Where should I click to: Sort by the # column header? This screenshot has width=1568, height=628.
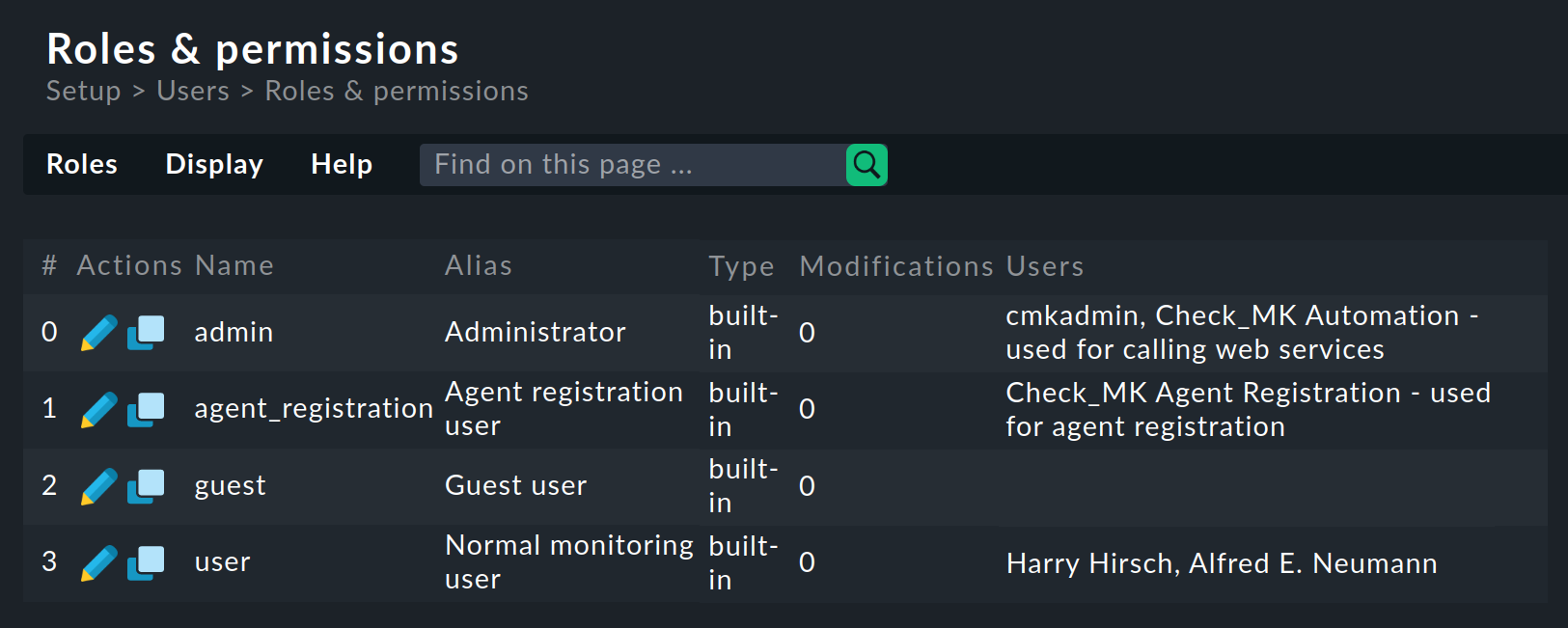(49, 265)
